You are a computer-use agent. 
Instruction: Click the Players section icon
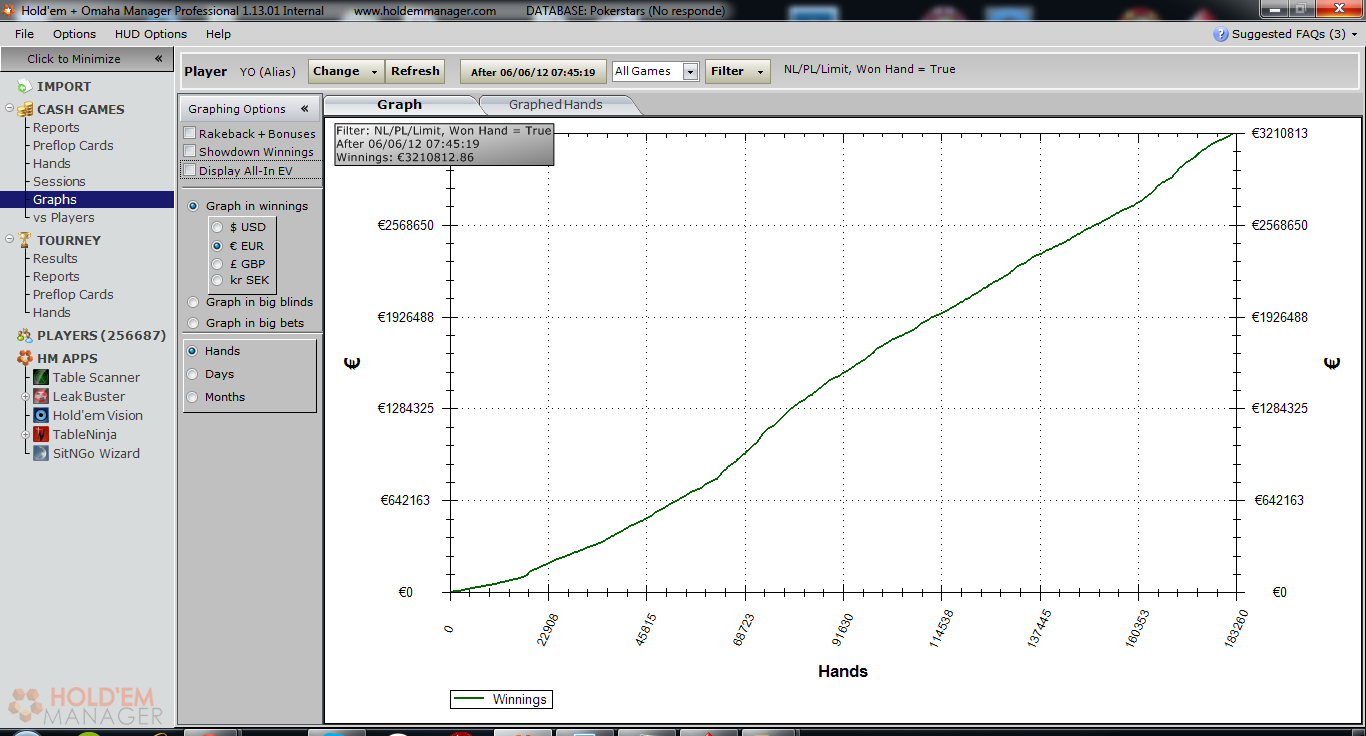pos(24,335)
